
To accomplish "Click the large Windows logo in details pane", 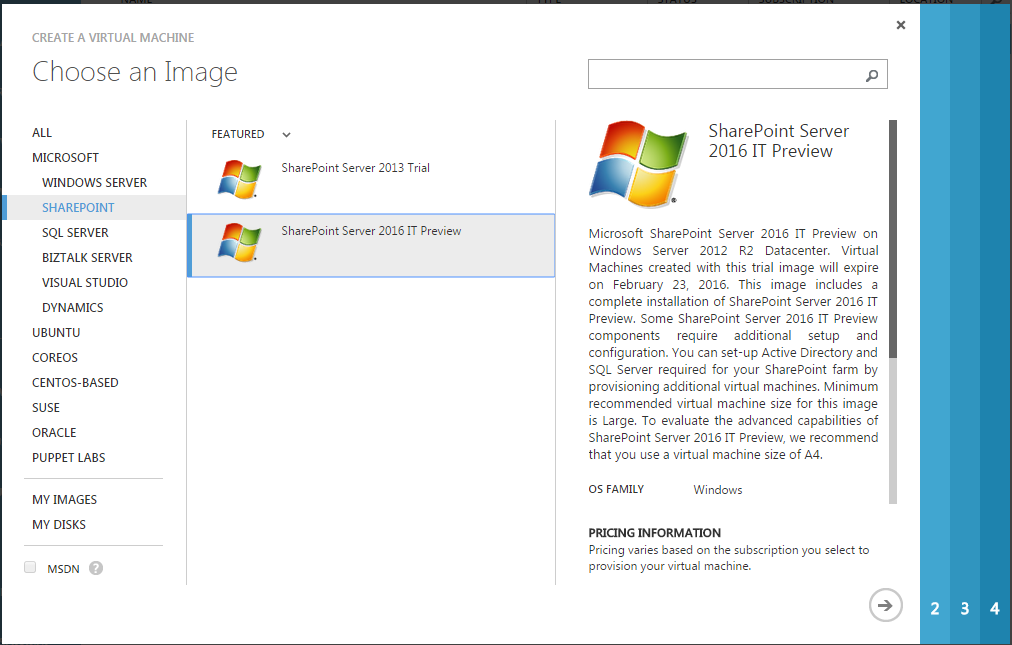I will [638, 163].
